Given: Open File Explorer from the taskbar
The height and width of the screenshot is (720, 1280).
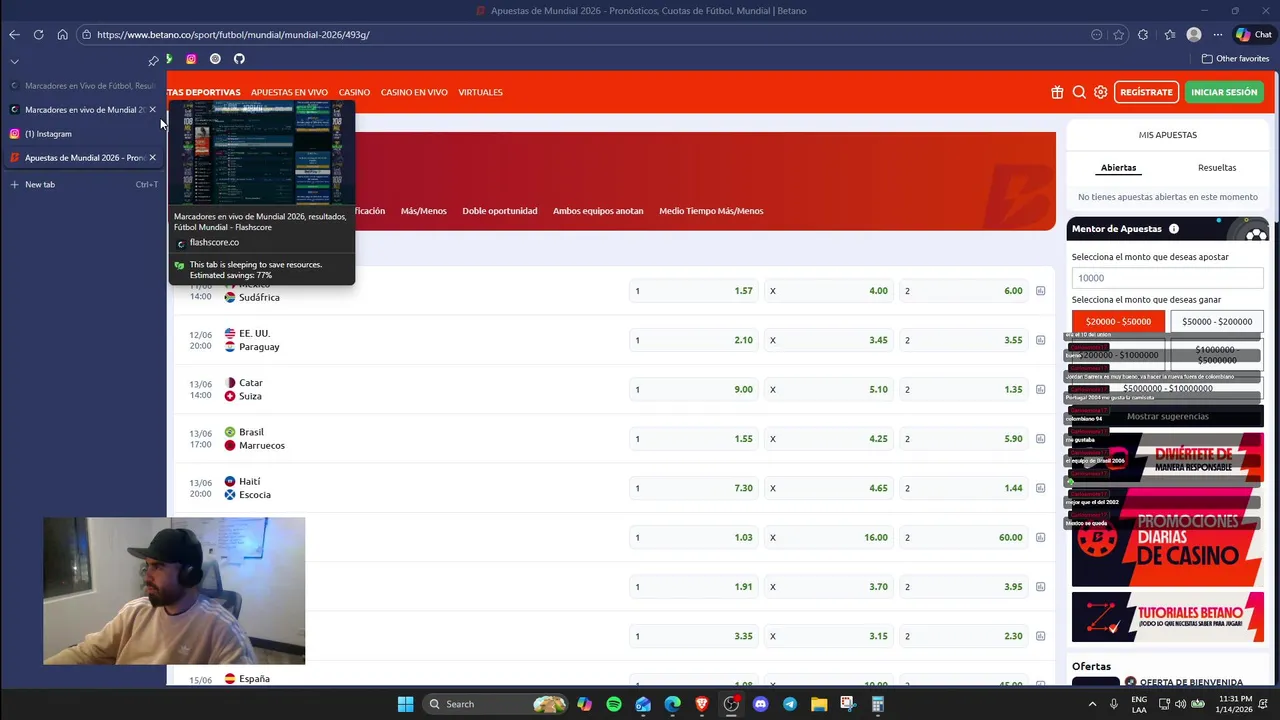Looking at the screenshot, I should [x=819, y=704].
